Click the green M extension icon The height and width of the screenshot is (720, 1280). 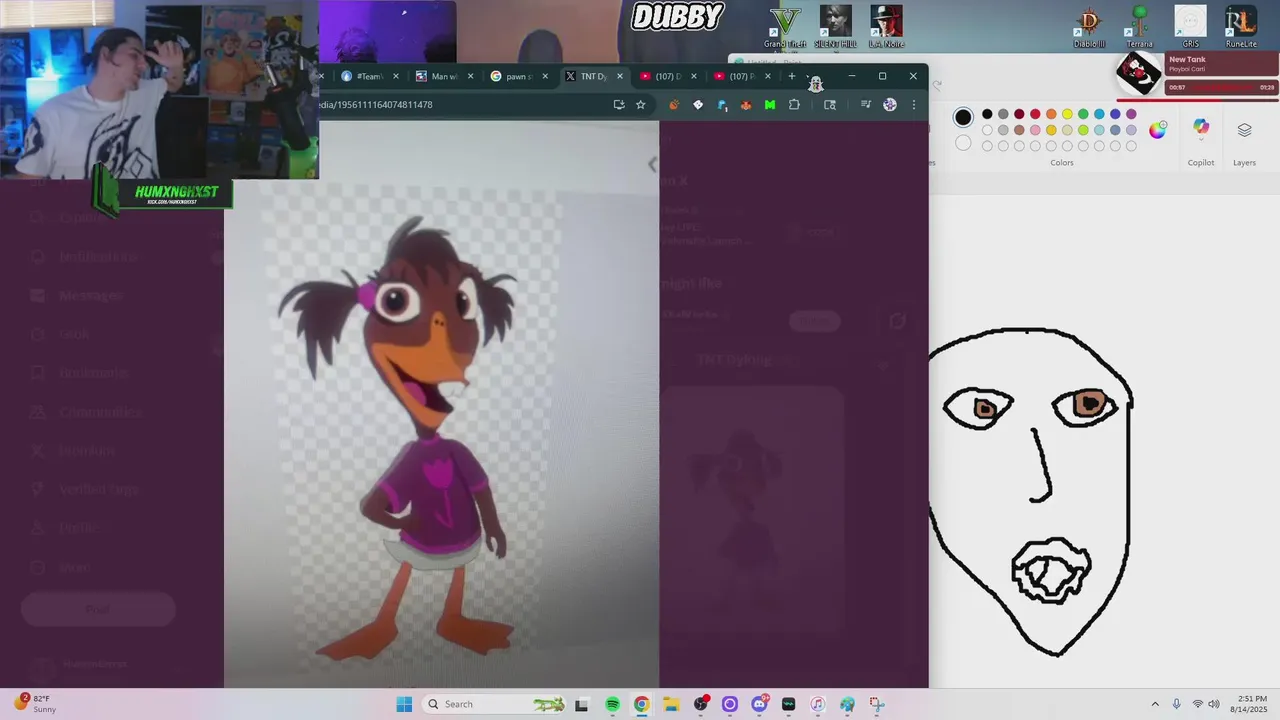point(770,104)
